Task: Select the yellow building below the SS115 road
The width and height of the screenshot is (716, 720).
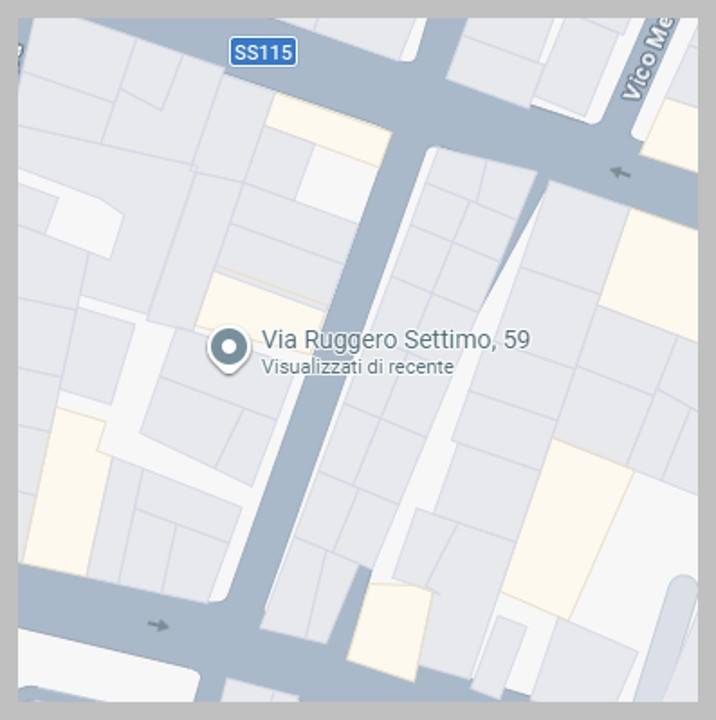Action: pyautogui.click(x=329, y=130)
